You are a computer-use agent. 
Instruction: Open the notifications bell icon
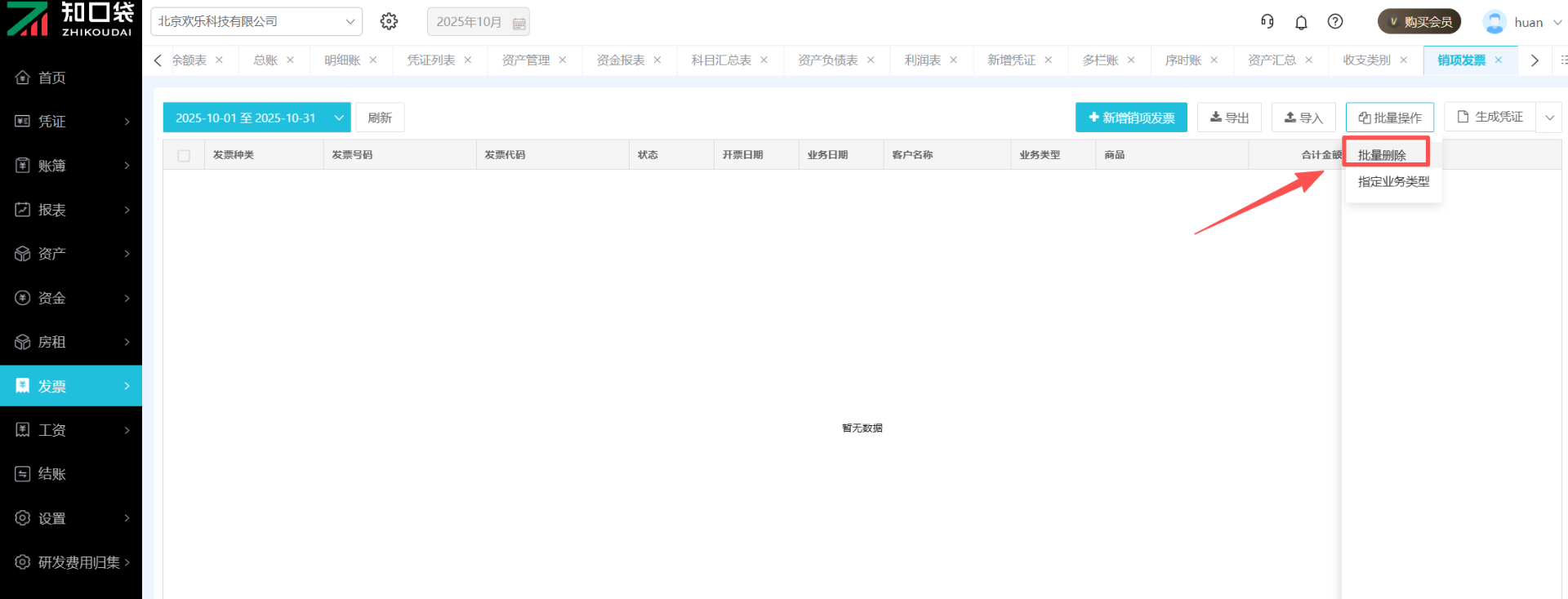1301,22
